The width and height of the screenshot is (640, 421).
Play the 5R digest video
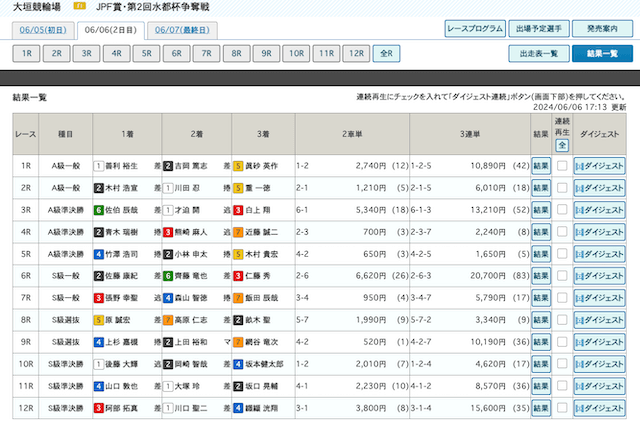(x=599, y=254)
